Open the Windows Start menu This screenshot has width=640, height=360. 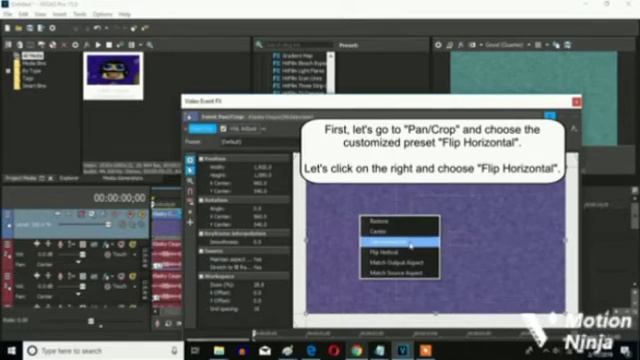(x=11, y=351)
